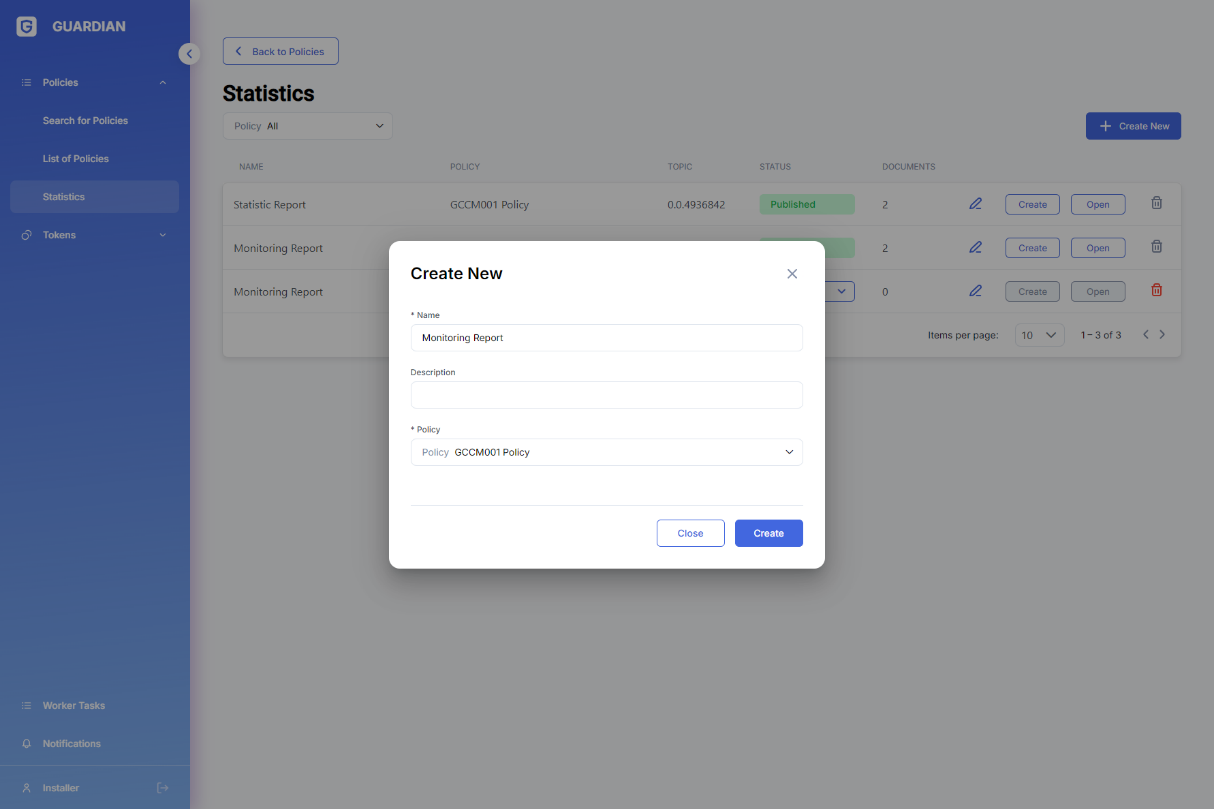Open the Policy dropdown in the dialog
This screenshot has width=1214, height=809.
point(606,452)
